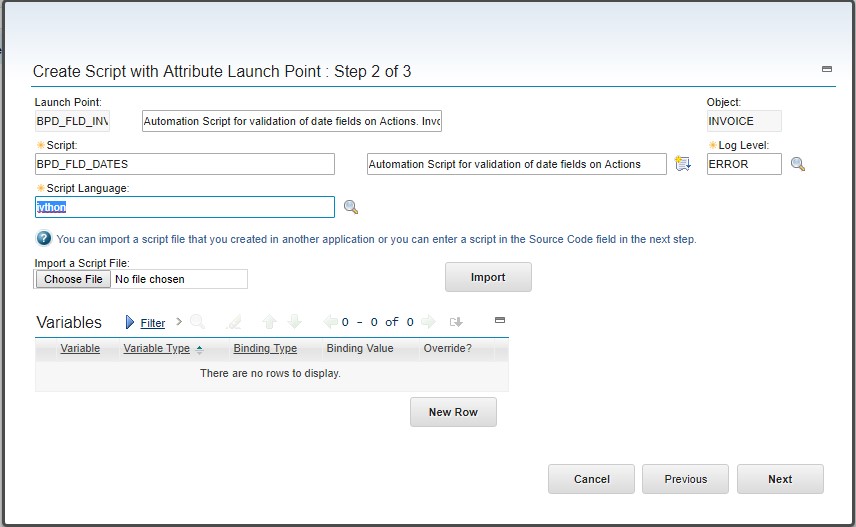
Task: Click the Override? column header
Action: coord(448,348)
